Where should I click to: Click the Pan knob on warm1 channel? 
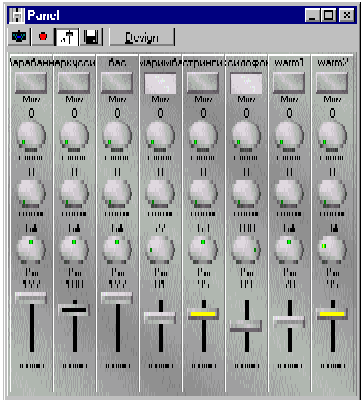click(x=289, y=249)
